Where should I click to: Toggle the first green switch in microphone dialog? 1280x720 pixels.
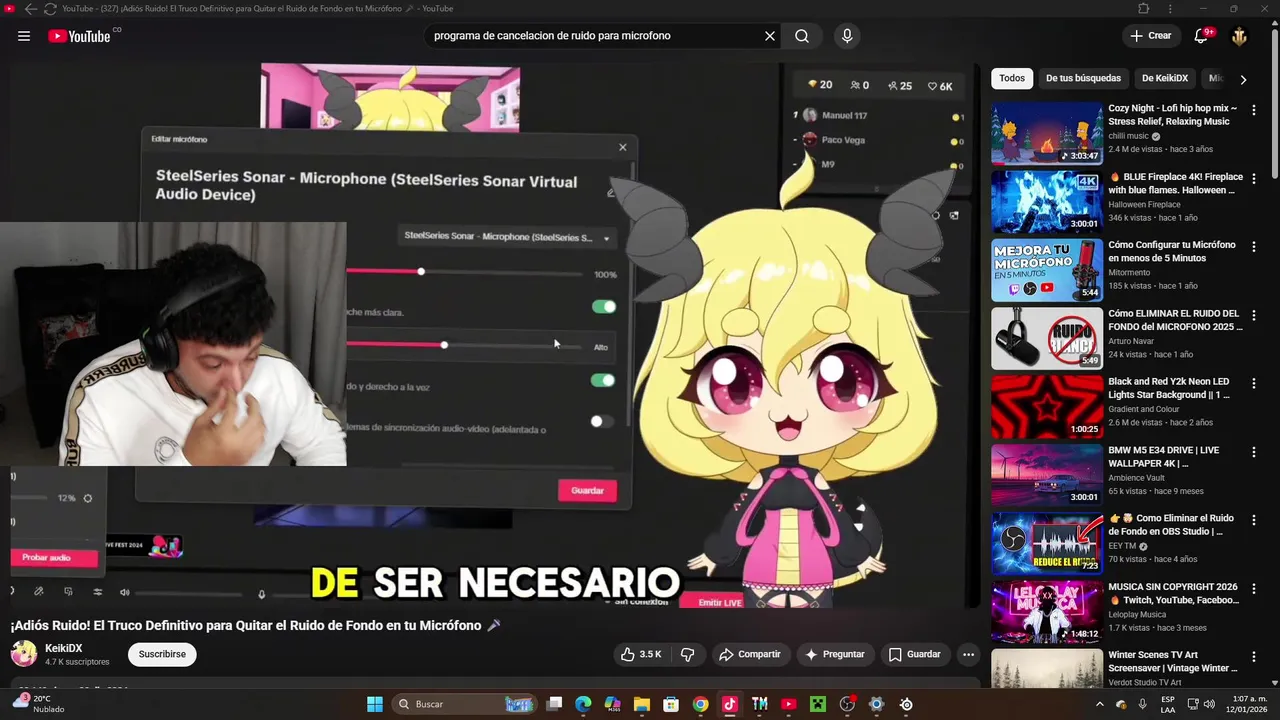click(603, 307)
